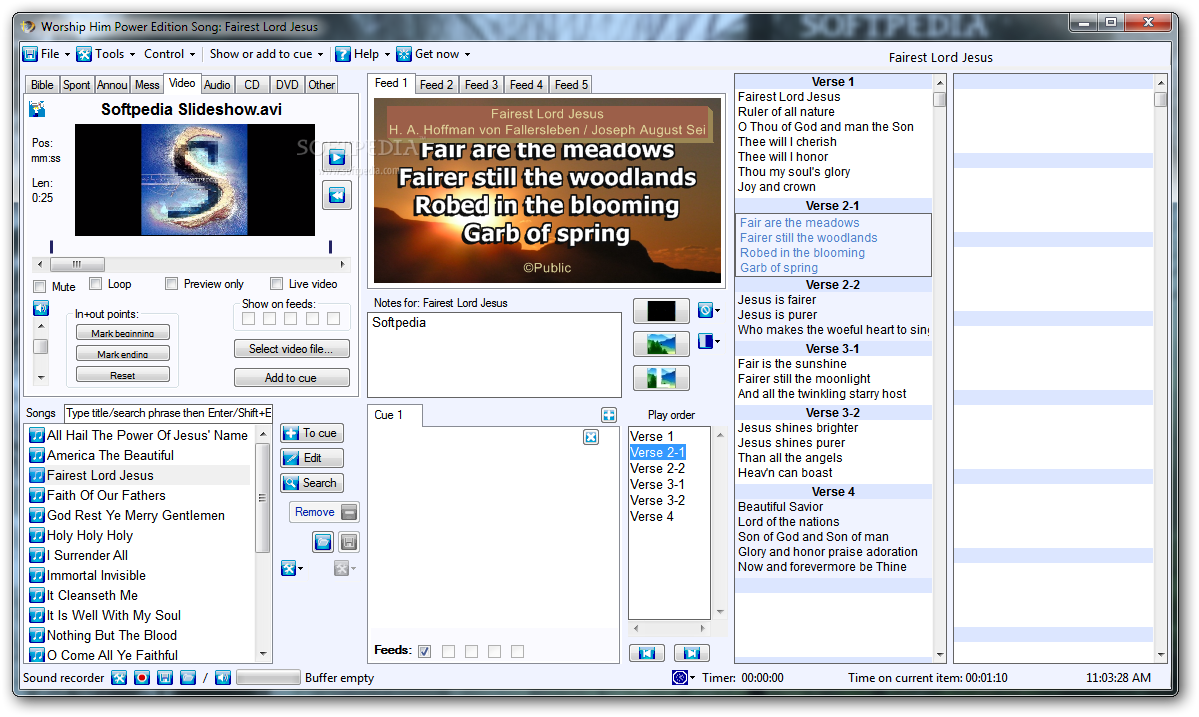Viewport: 1199px width, 717px height.
Task: Open the Help menu
Action: tap(363, 54)
